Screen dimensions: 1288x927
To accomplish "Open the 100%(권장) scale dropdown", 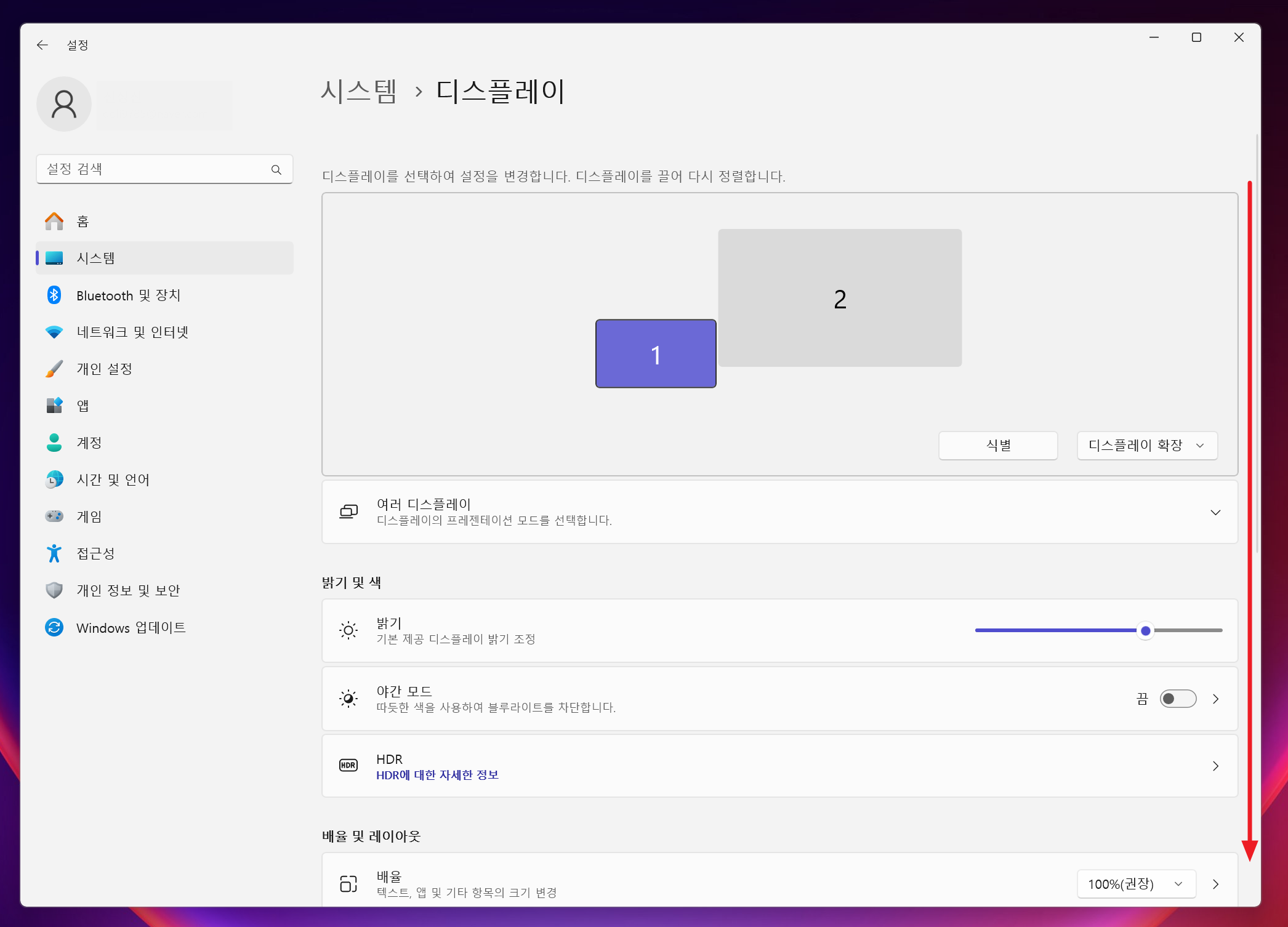I will click(1135, 885).
